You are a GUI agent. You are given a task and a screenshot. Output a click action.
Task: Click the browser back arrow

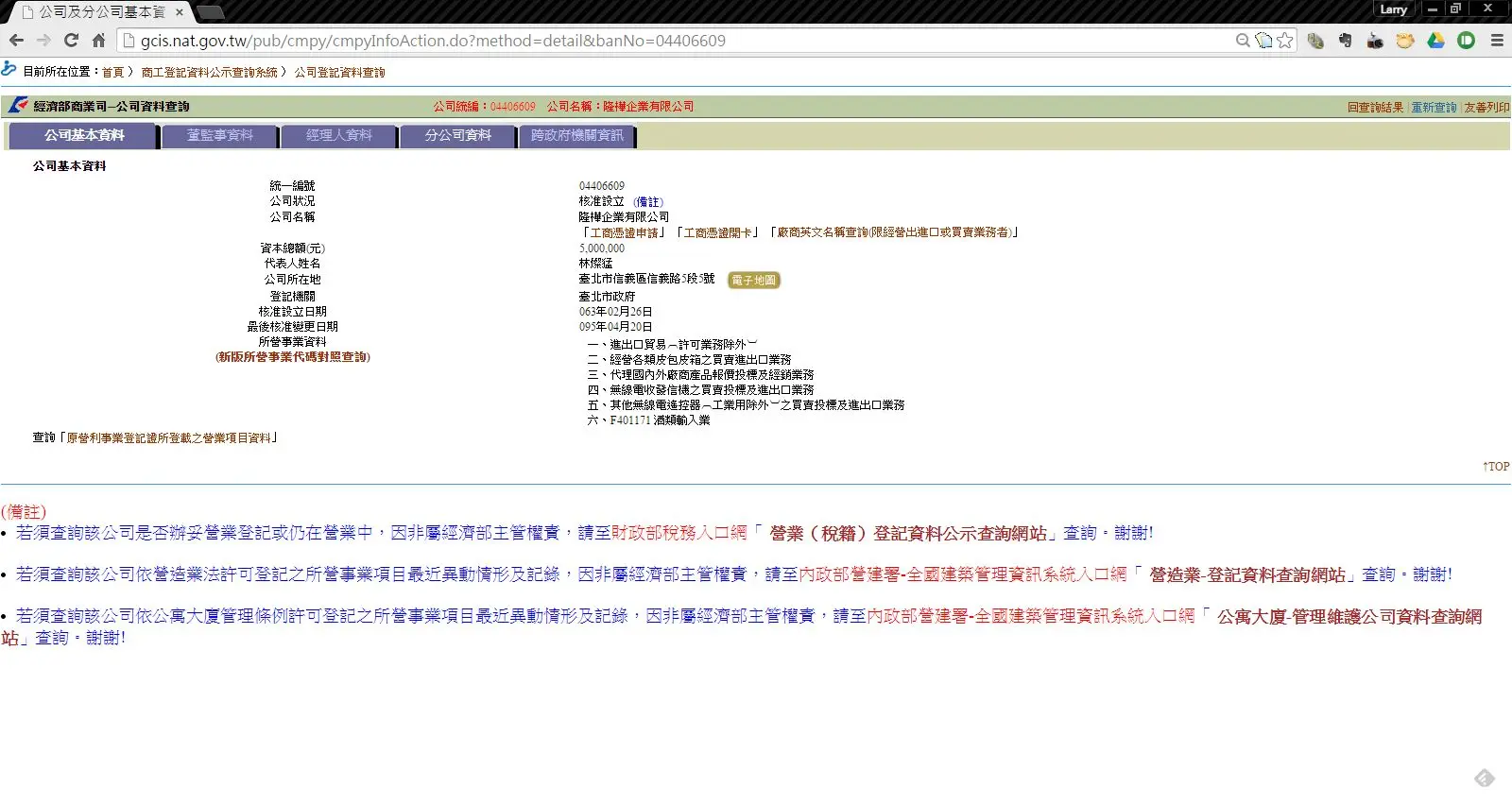click(x=16, y=41)
